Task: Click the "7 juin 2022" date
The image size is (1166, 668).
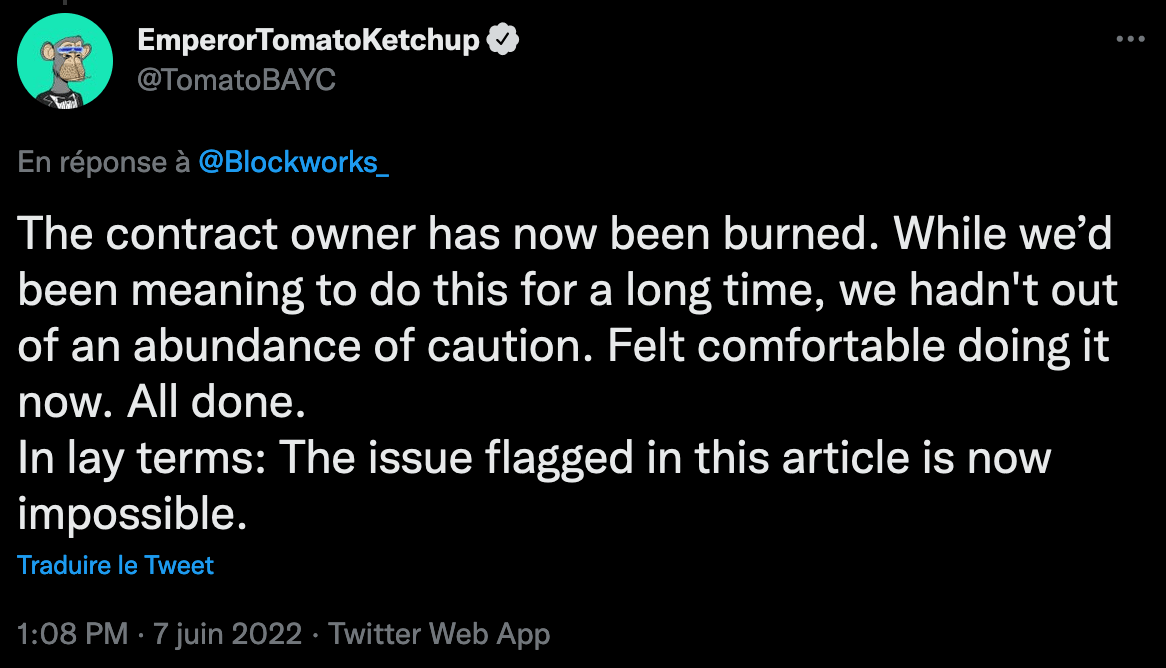Action: 226,633
